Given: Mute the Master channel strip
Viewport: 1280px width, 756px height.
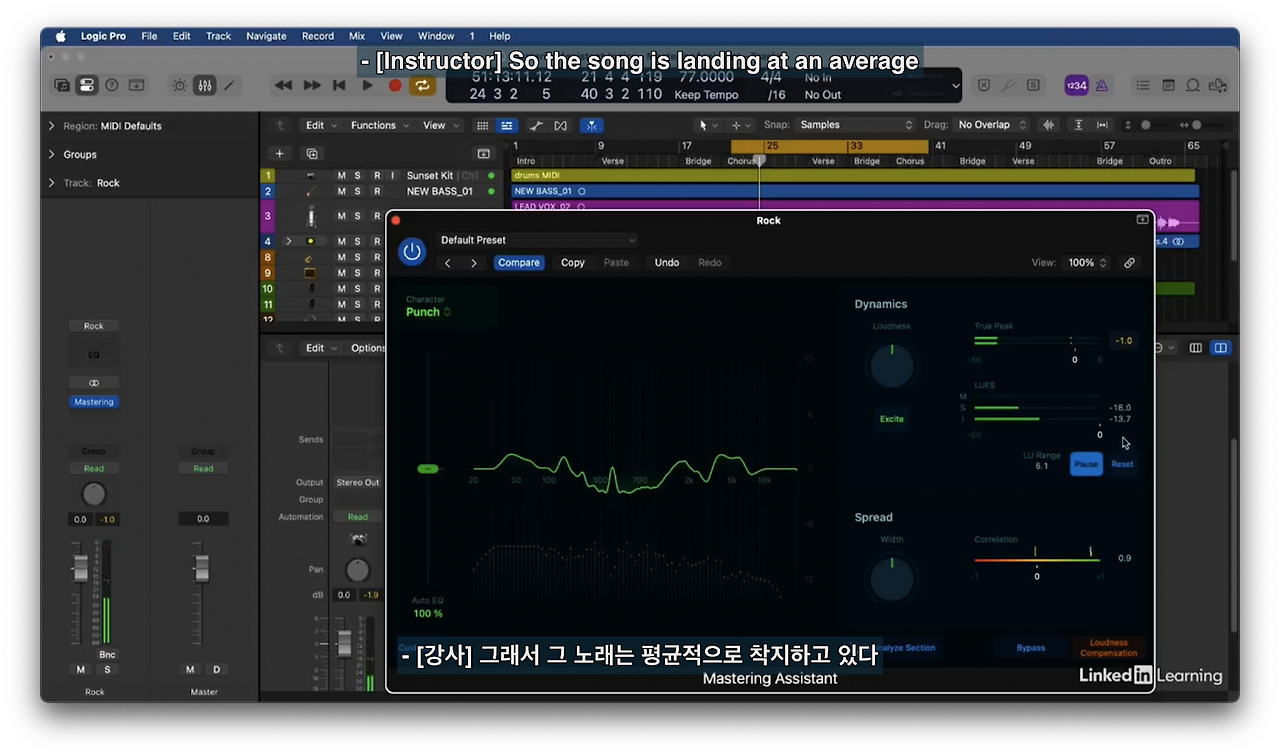Looking at the screenshot, I should click(191, 669).
